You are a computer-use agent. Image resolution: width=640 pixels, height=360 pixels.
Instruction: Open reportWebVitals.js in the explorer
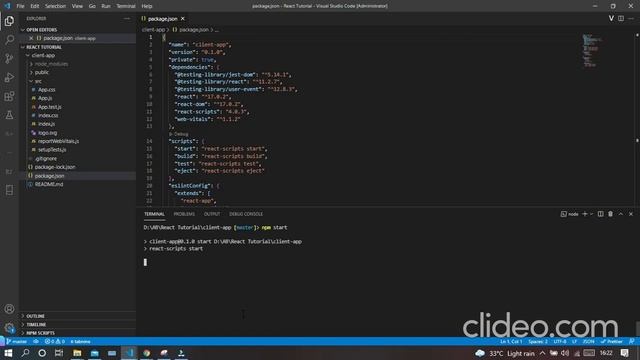pos(78,141)
